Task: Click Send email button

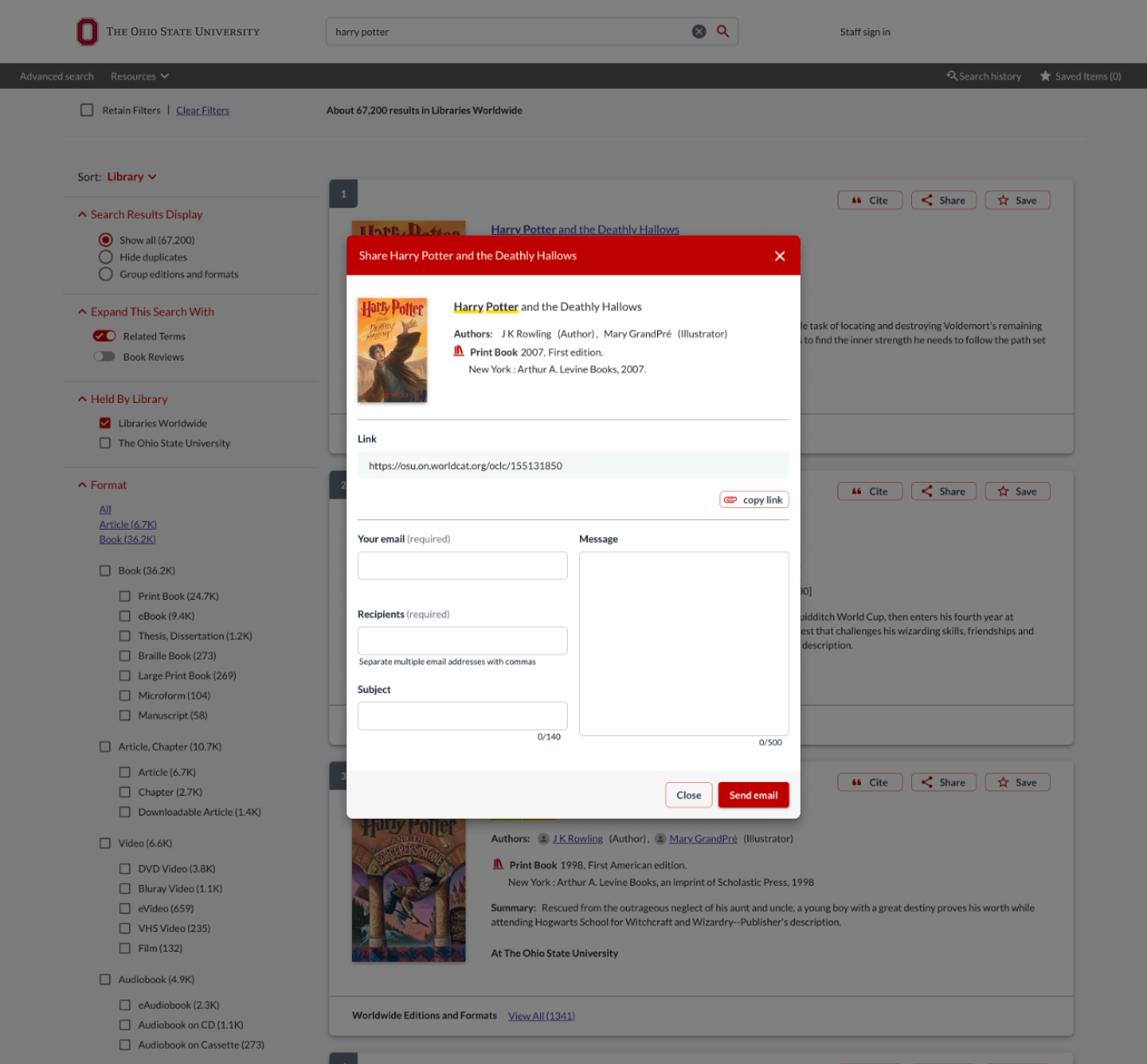Action: 754,795
